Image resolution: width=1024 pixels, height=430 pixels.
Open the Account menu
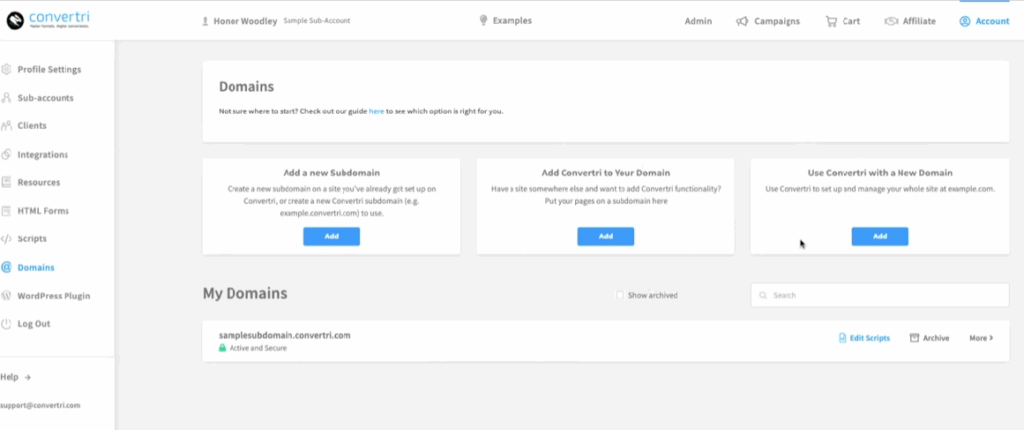point(984,21)
